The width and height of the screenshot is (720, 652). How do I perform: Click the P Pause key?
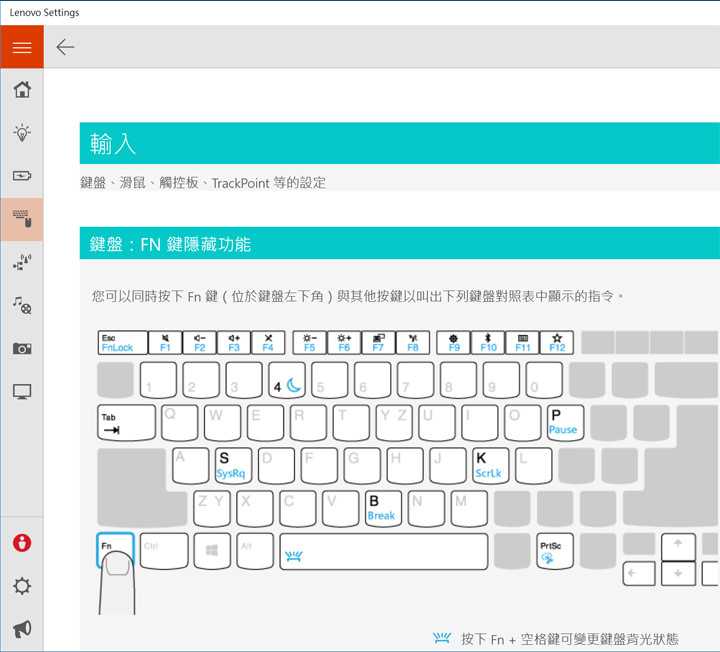coord(564,422)
